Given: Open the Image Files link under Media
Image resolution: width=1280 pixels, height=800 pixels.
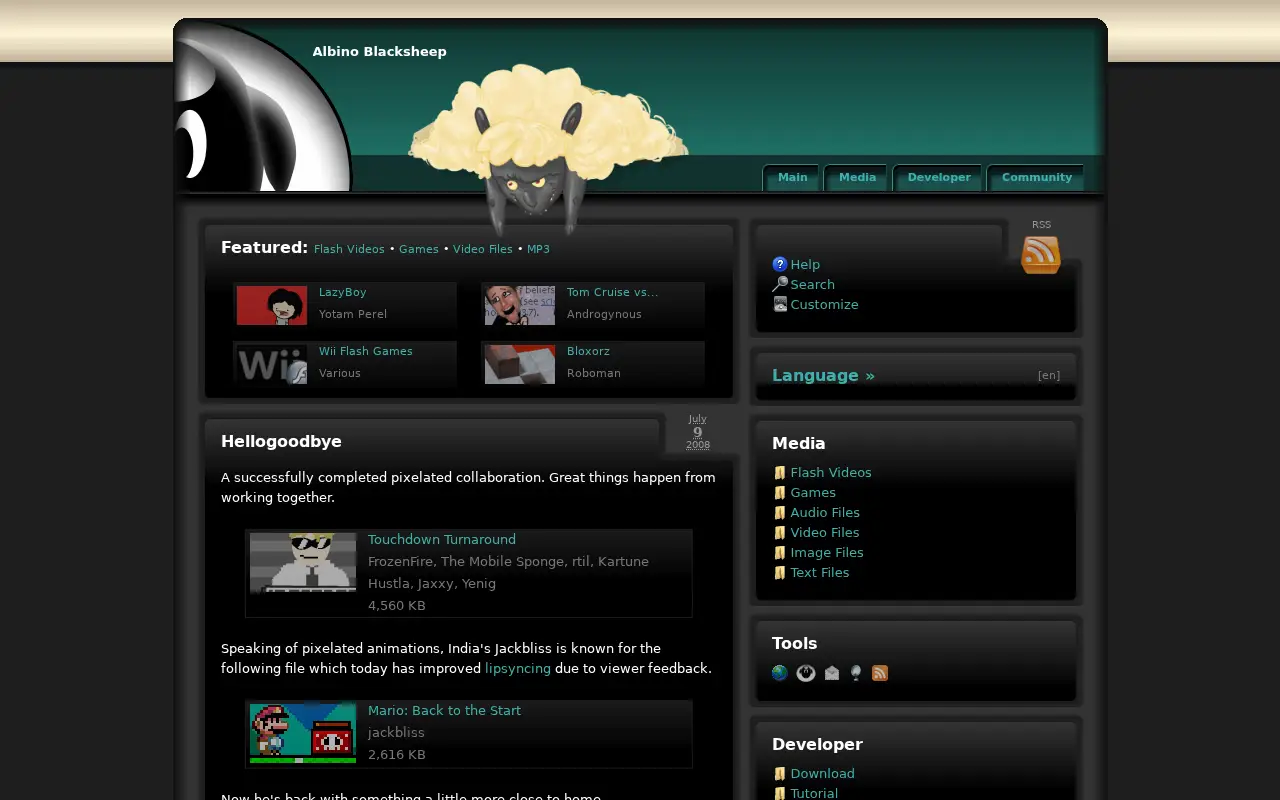Looking at the screenshot, I should [827, 552].
